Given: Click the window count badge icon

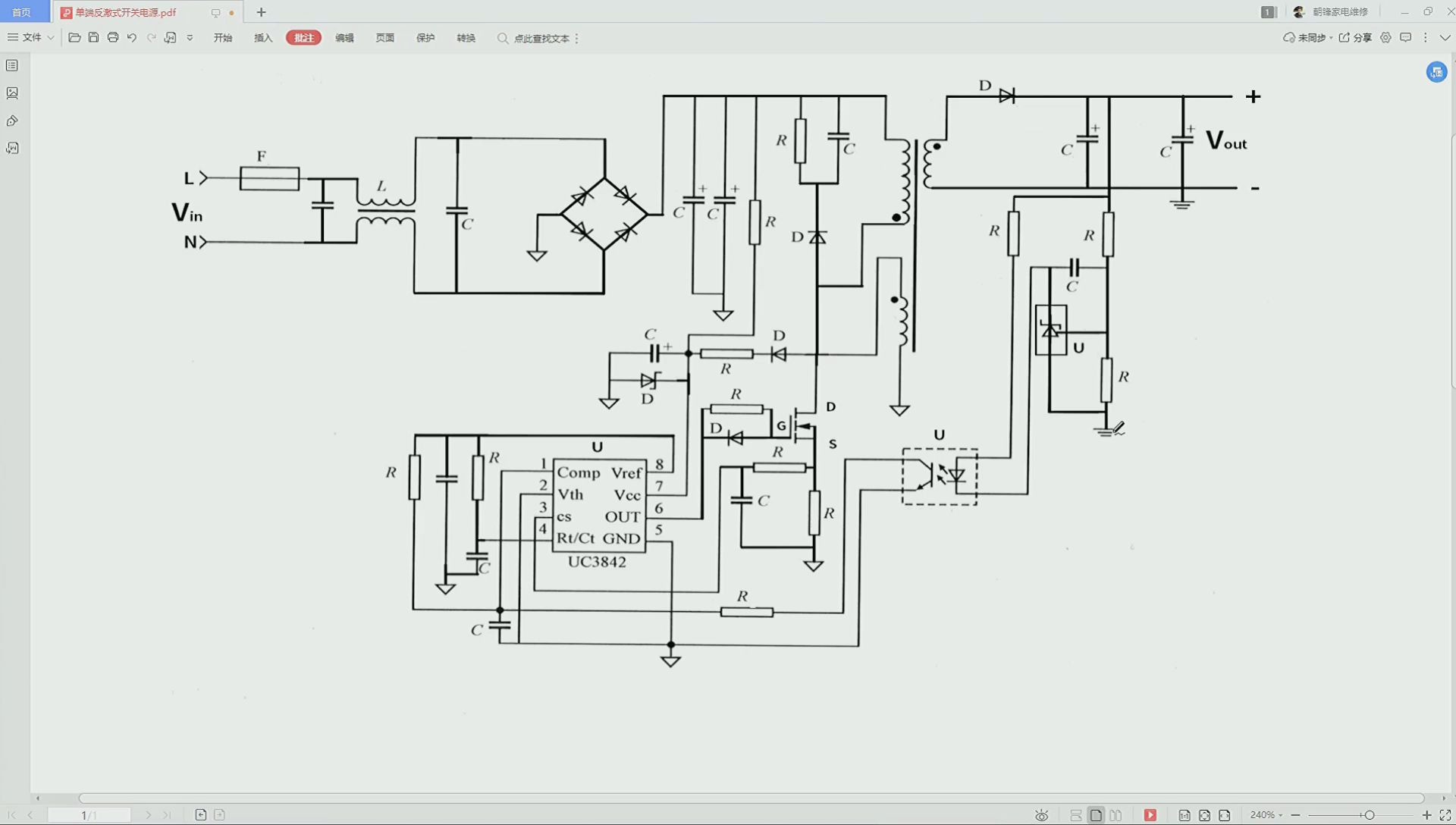Looking at the screenshot, I should point(1268,12).
